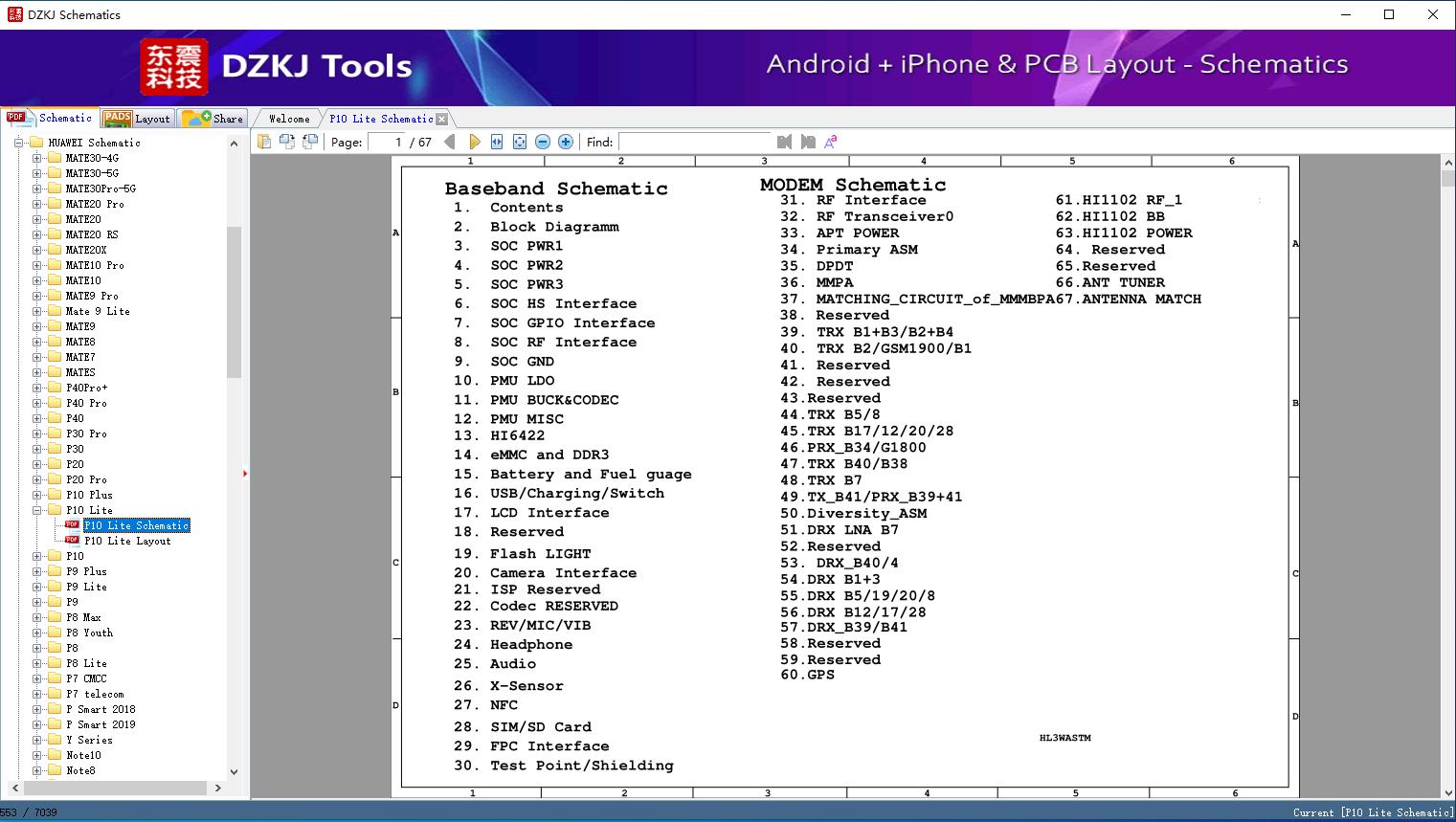Expand the Y Series folder
This screenshot has height=822, width=1456.
[x=36, y=740]
